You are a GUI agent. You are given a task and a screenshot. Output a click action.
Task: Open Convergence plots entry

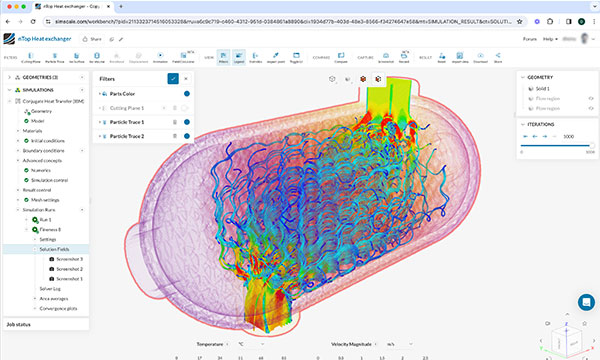[x=58, y=308]
